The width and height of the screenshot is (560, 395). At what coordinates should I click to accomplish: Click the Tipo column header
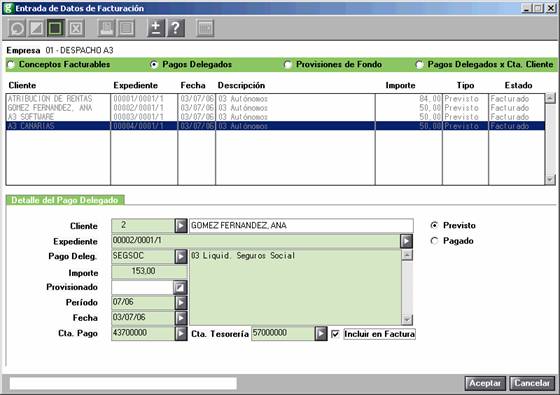pyautogui.click(x=465, y=85)
